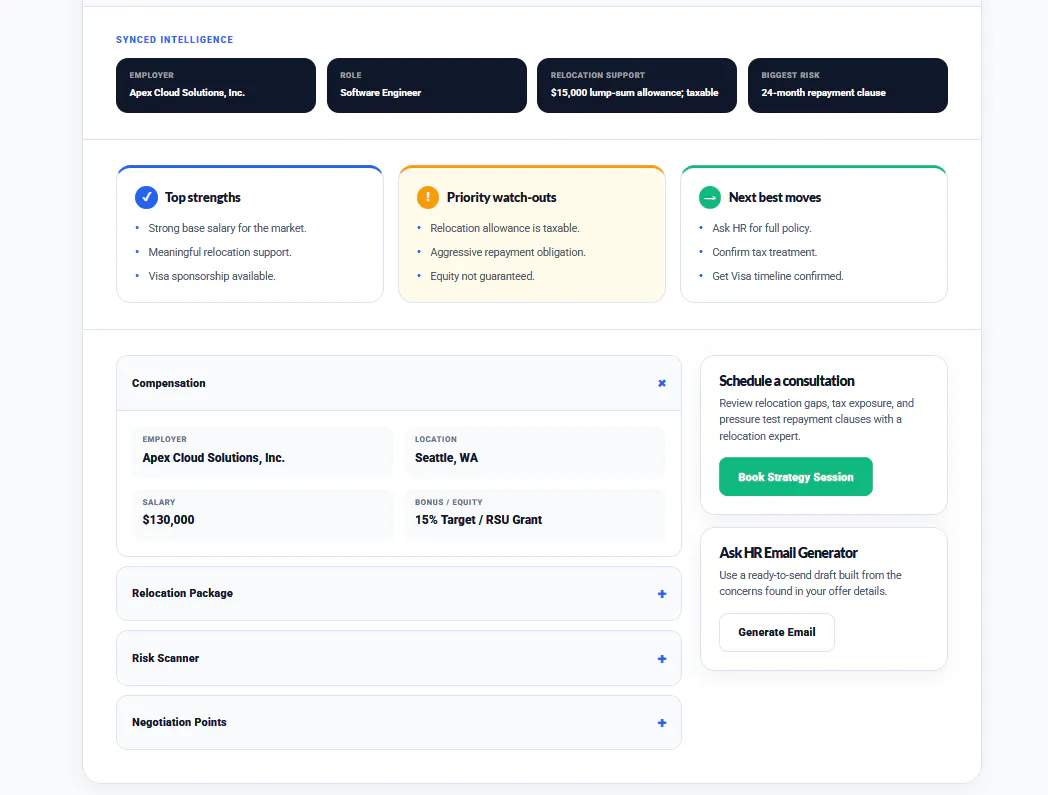This screenshot has width=1048, height=795.
Task: Click 'Relocation allowance is taxable.' bullet
Action: (505, 228)
